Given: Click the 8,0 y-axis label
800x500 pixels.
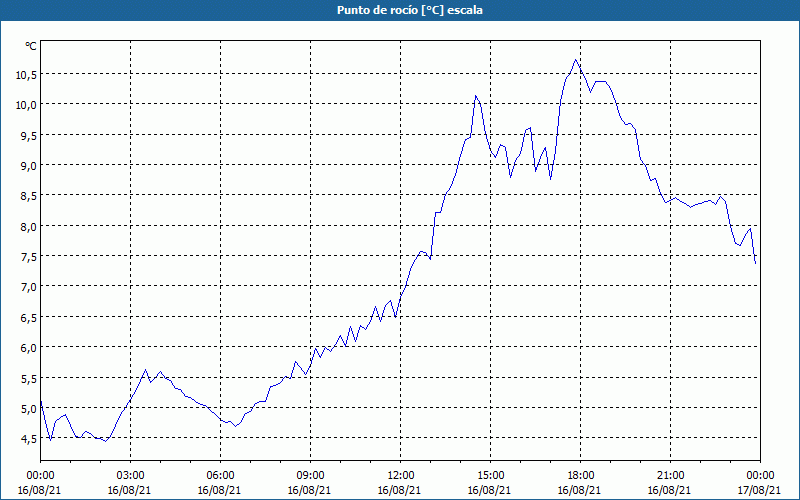Looking at the screenshot, I should pos(29,227).
